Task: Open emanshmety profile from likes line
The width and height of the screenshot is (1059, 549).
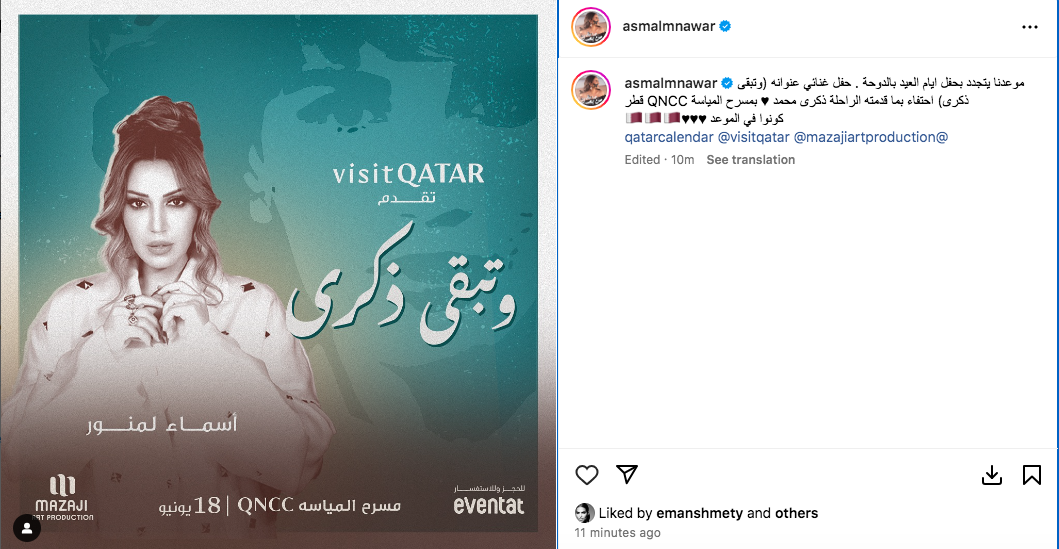Action: click(x=699, y=513)
